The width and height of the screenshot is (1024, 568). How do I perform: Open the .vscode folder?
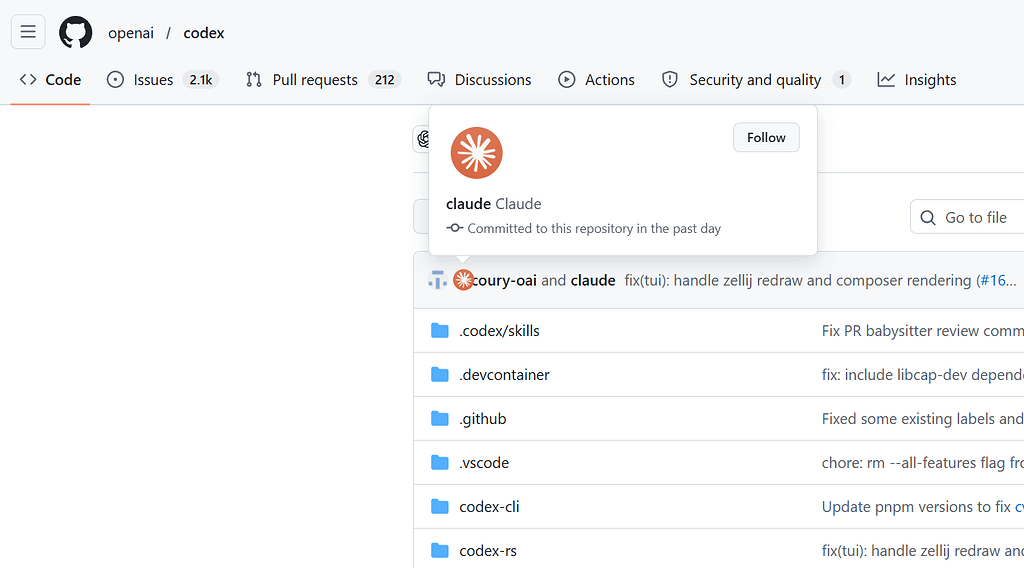(484, 463)
